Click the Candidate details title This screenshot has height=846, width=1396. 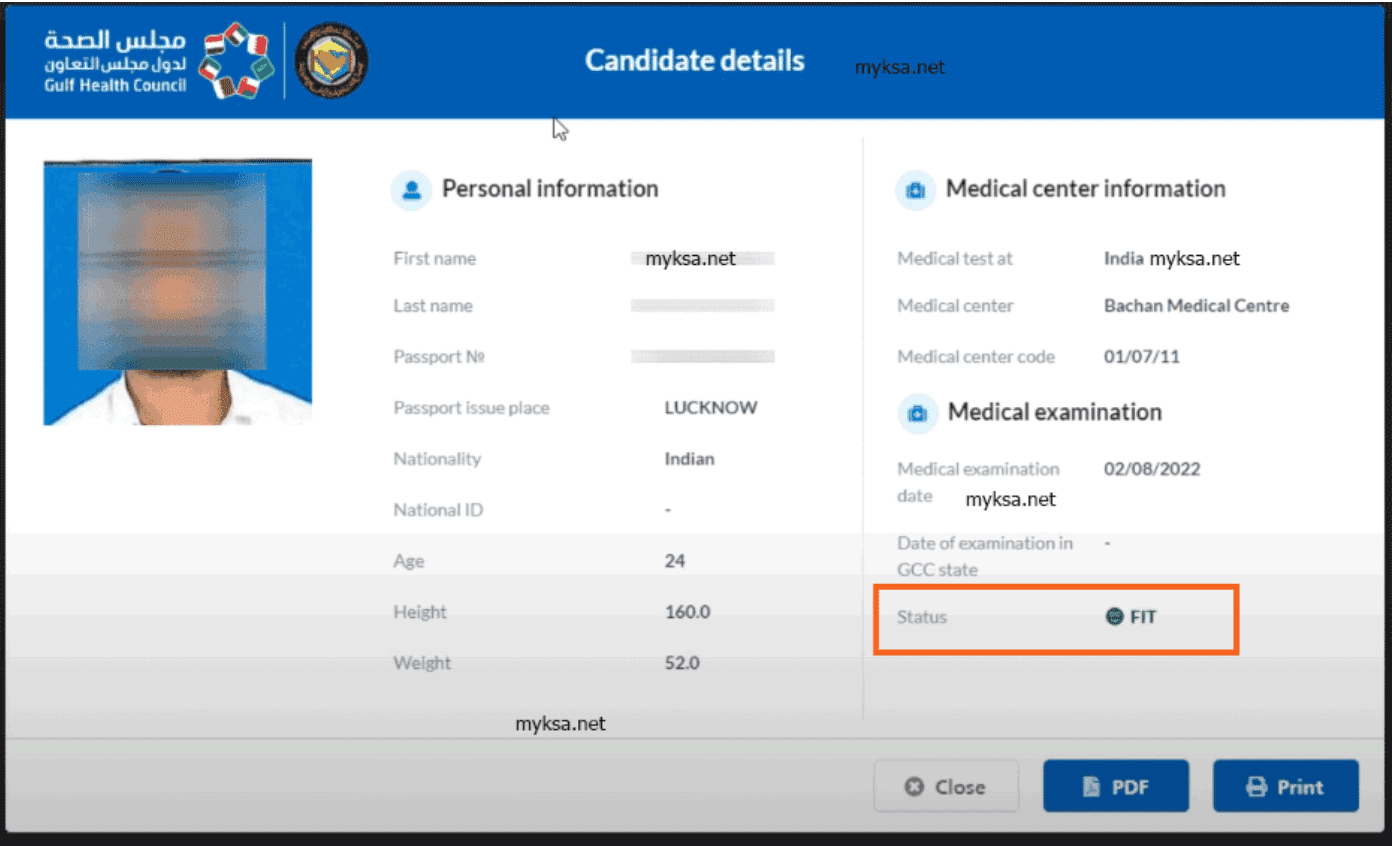tap(695, 61)
